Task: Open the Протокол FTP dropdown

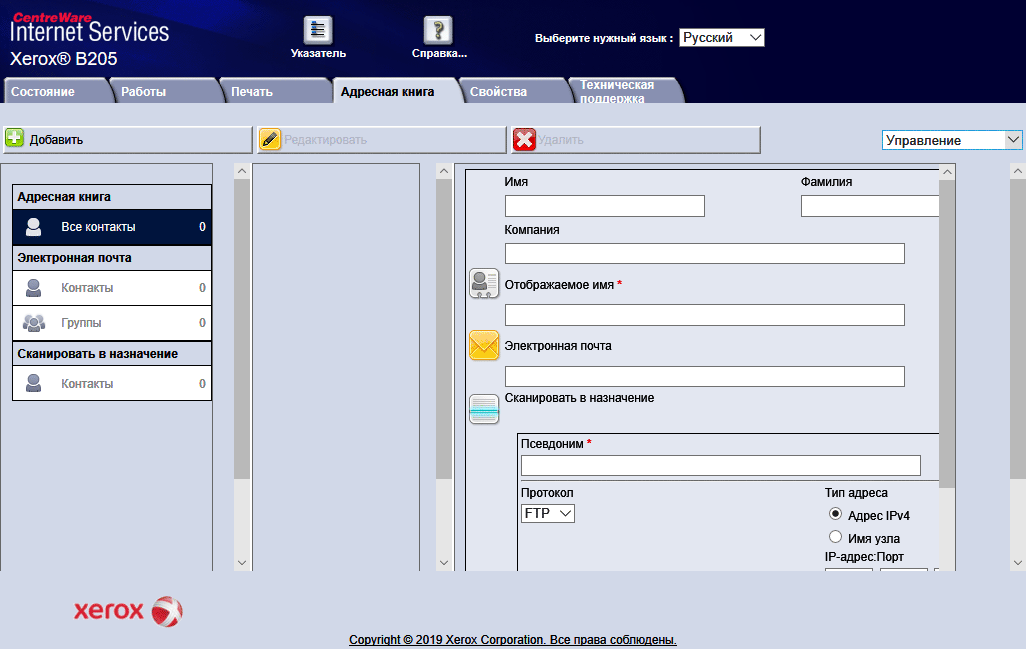Action: [x=548, y=514]
